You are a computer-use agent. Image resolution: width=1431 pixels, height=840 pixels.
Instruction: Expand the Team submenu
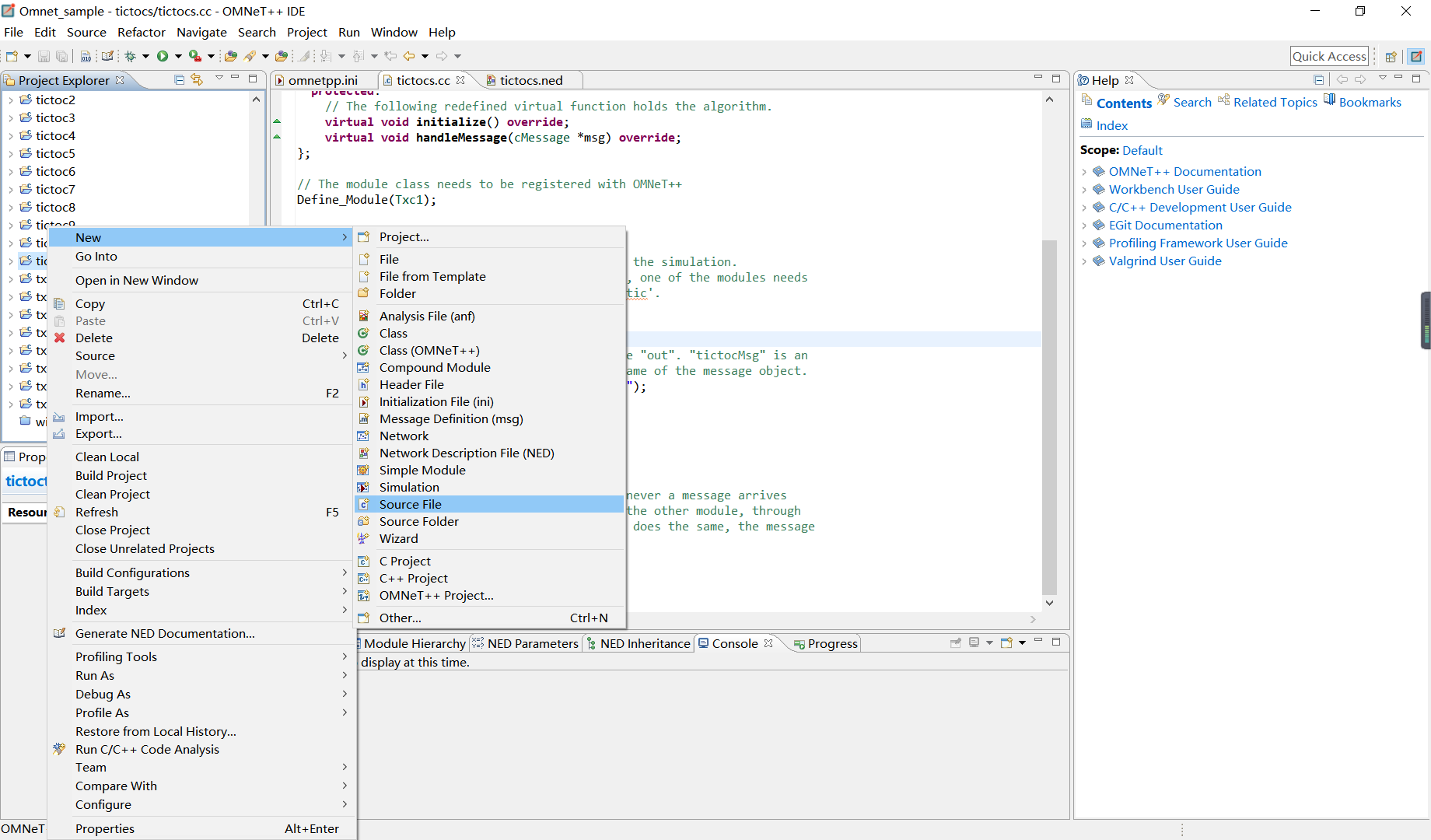(201, 767)
